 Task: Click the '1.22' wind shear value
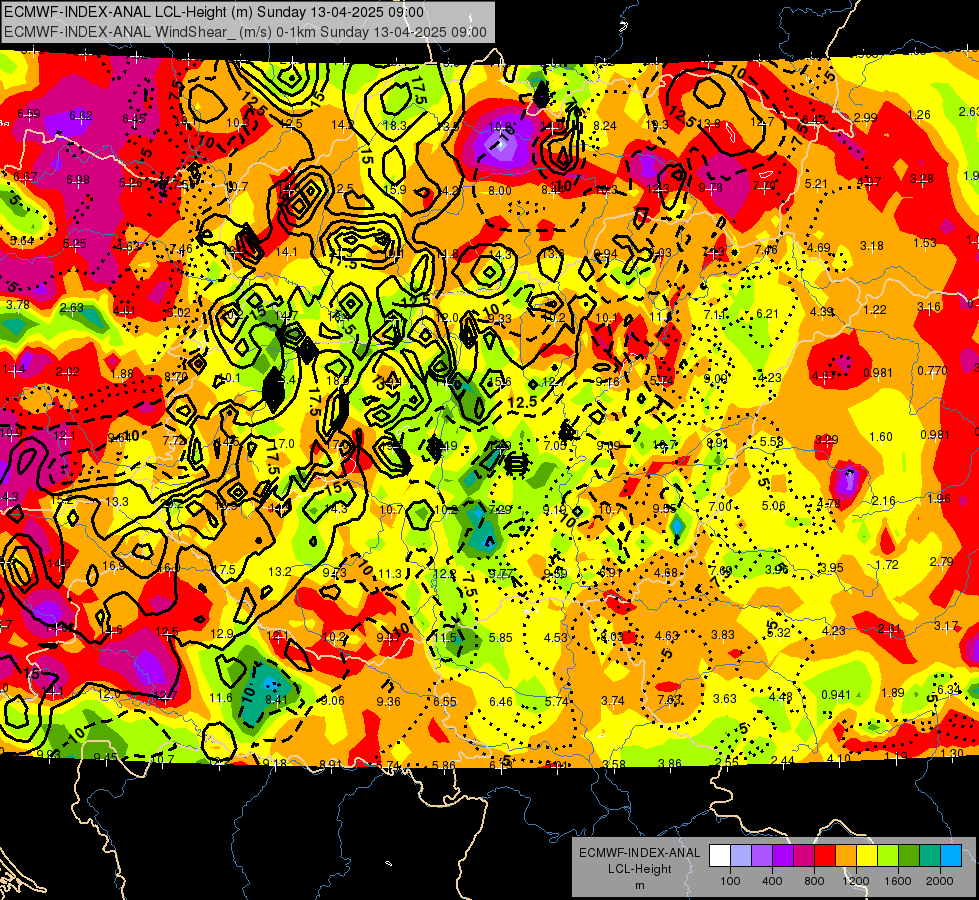coord(875,309)
